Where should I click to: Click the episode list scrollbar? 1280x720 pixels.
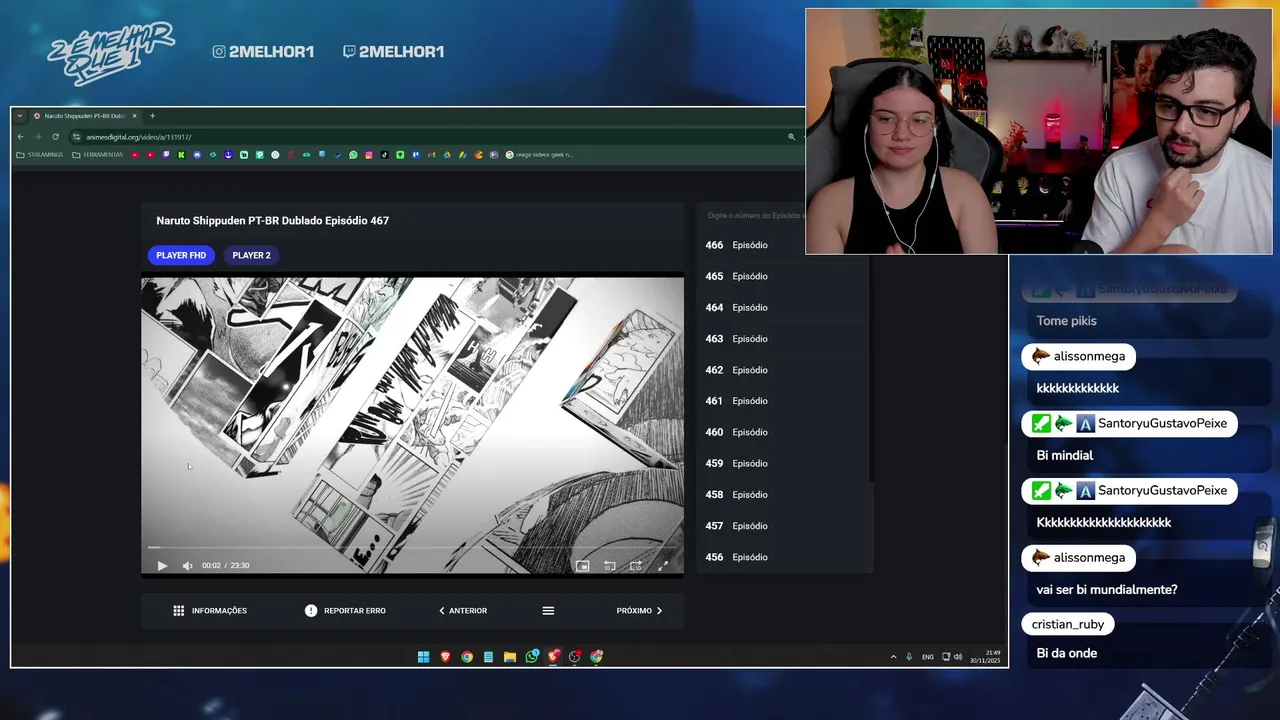871,370
